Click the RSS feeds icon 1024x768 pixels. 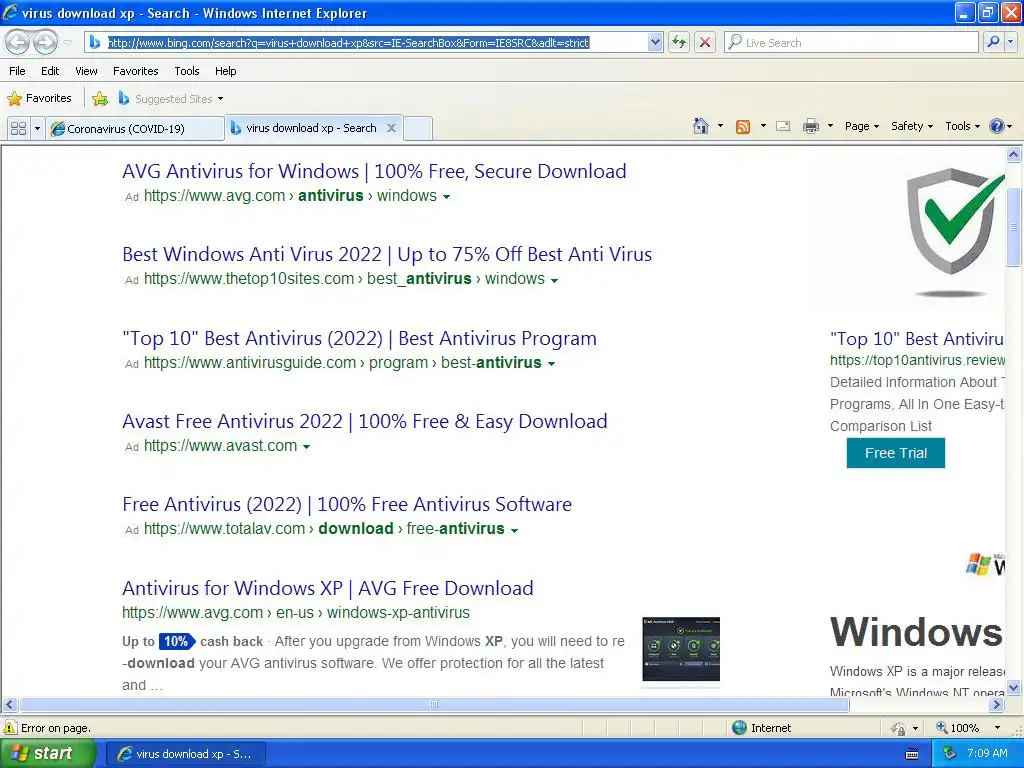point(743,127)
